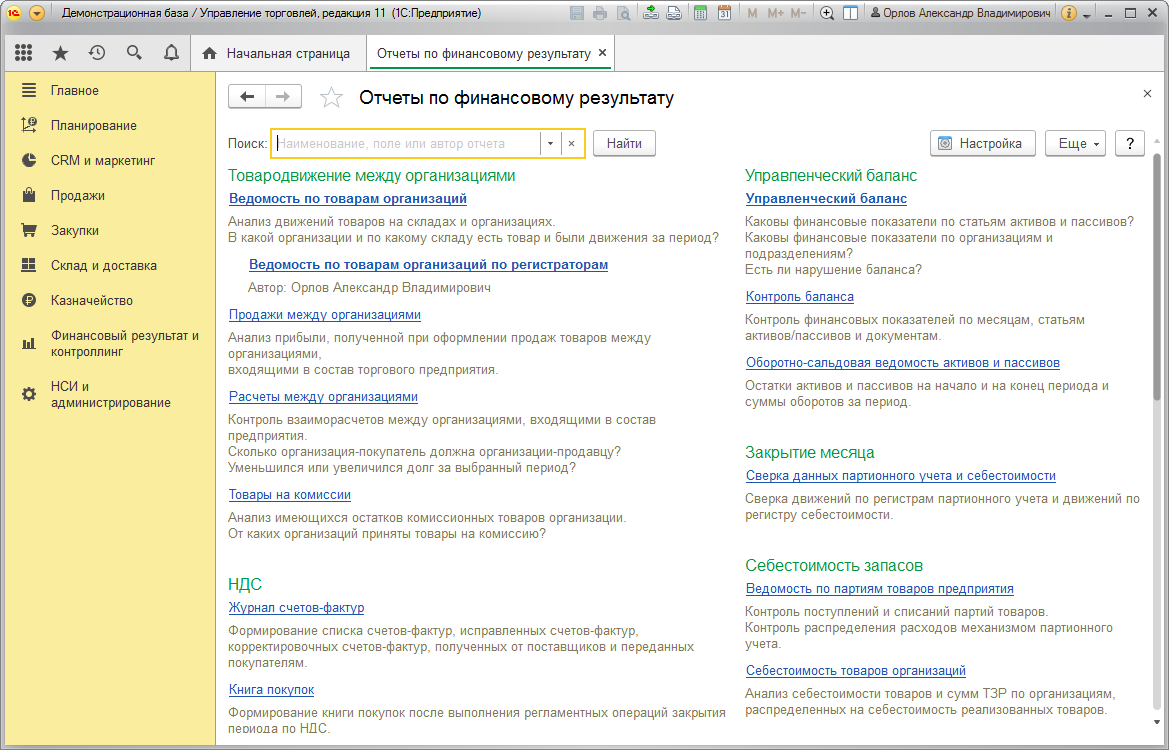Click the Настройка button
Screen dimensions: 1169x750
click(983, 144)
